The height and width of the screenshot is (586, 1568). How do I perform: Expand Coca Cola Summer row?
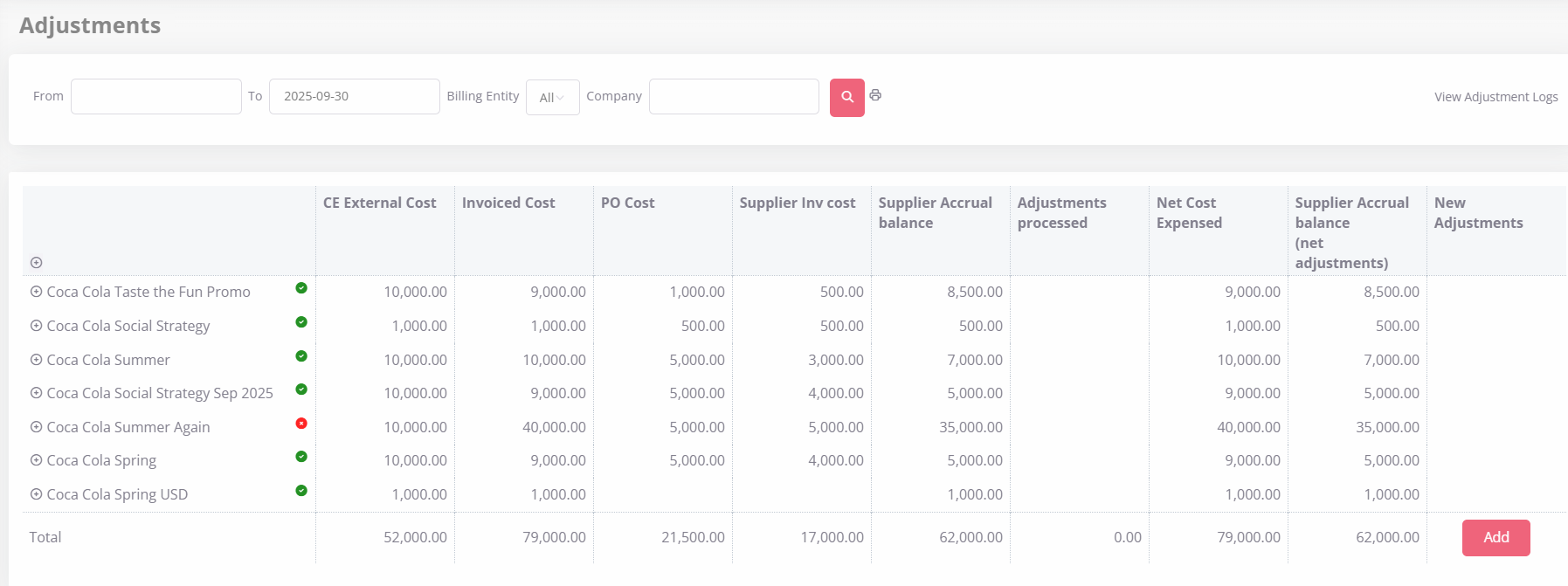coord(36,359)
